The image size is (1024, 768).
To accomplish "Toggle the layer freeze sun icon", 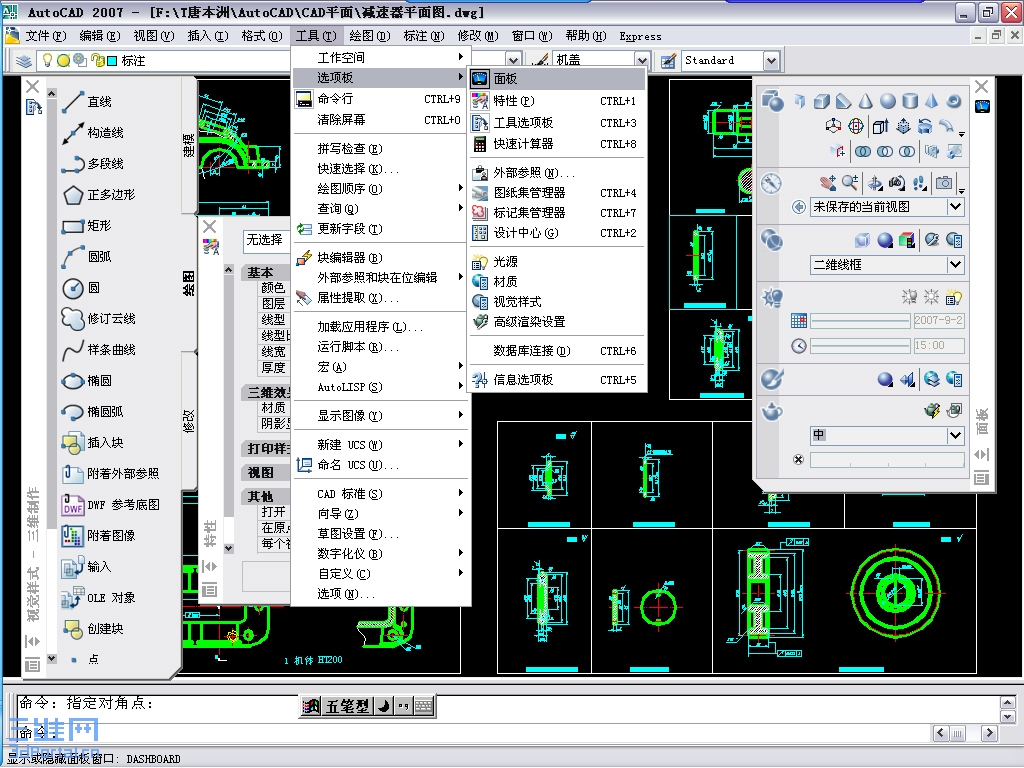I will pos(63,61).
